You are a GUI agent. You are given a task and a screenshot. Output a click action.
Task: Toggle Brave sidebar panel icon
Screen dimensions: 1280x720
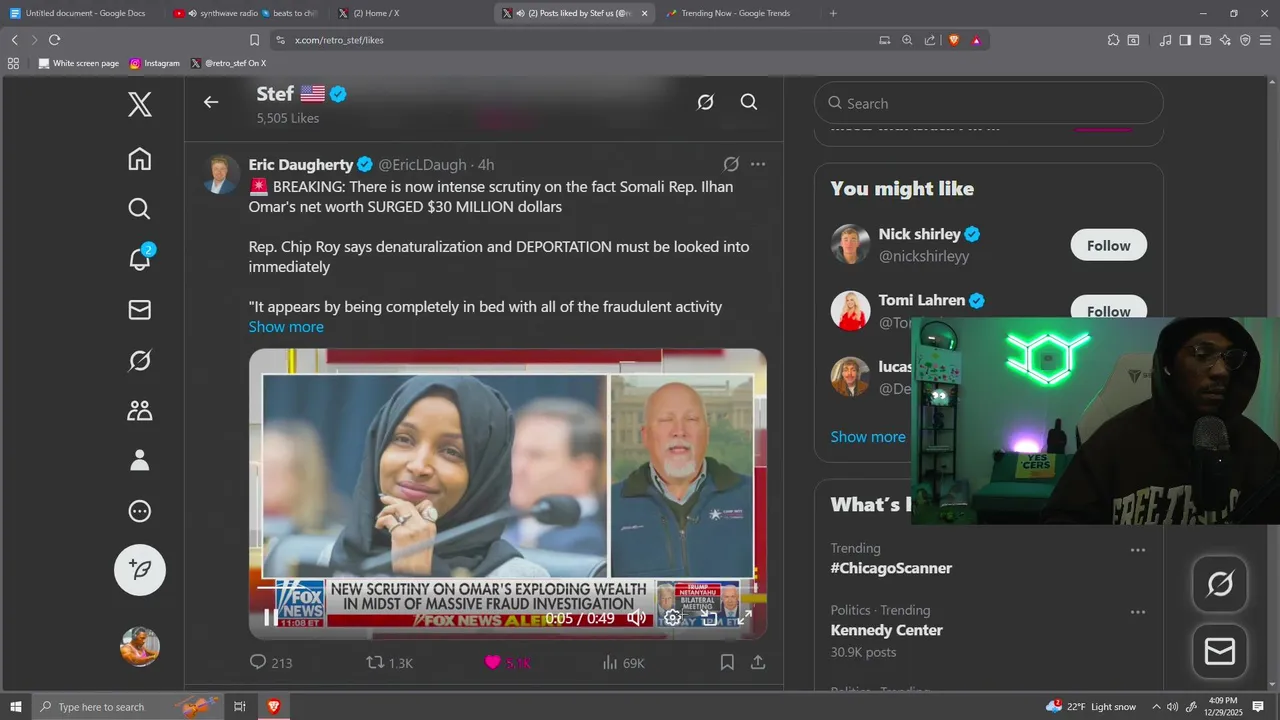pyautogui.click(x=1185, y=40)
